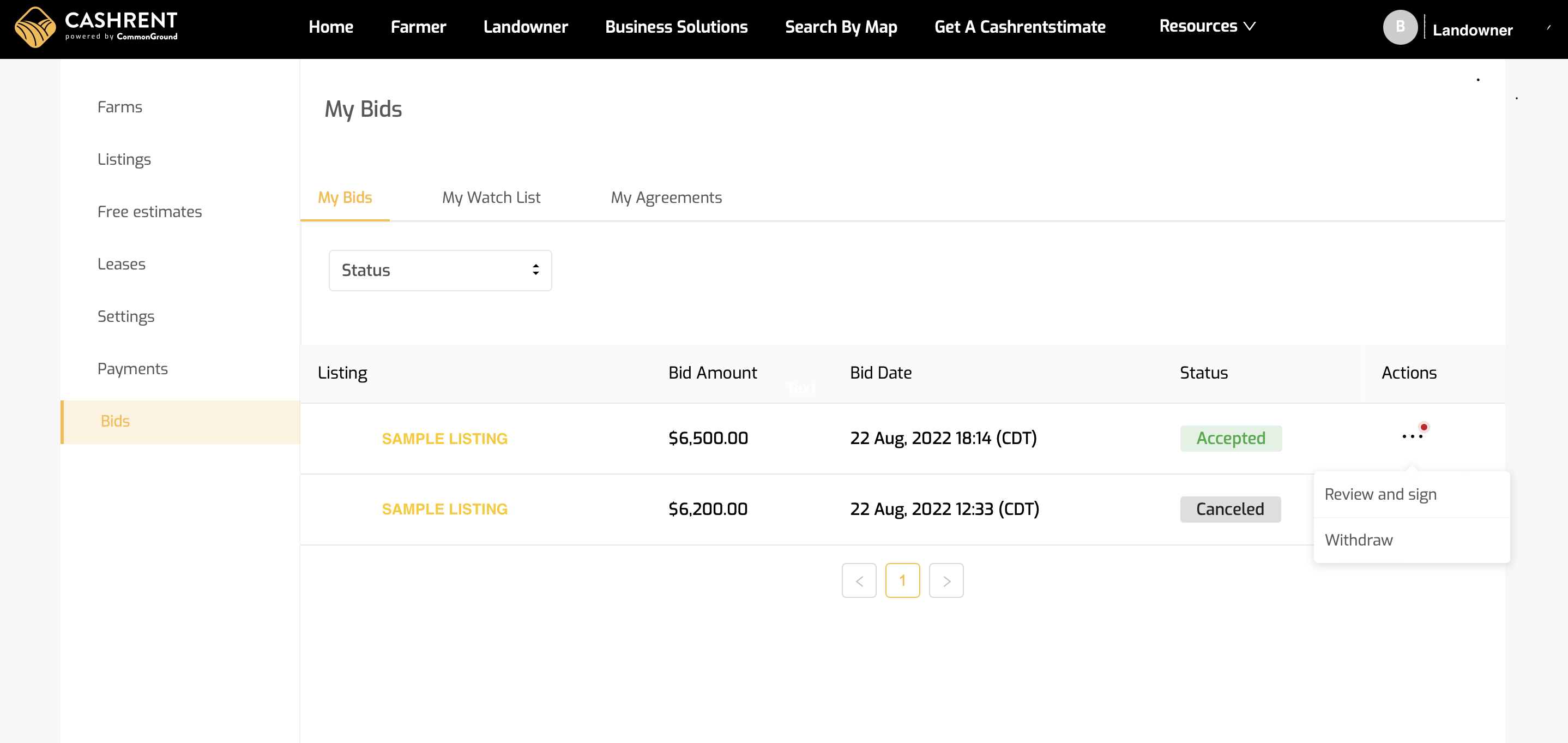Image resolution: width=1568 pixels, height=743 pixels.
Task: Switch to My Agreements tab
Action: tap(666, 197)
